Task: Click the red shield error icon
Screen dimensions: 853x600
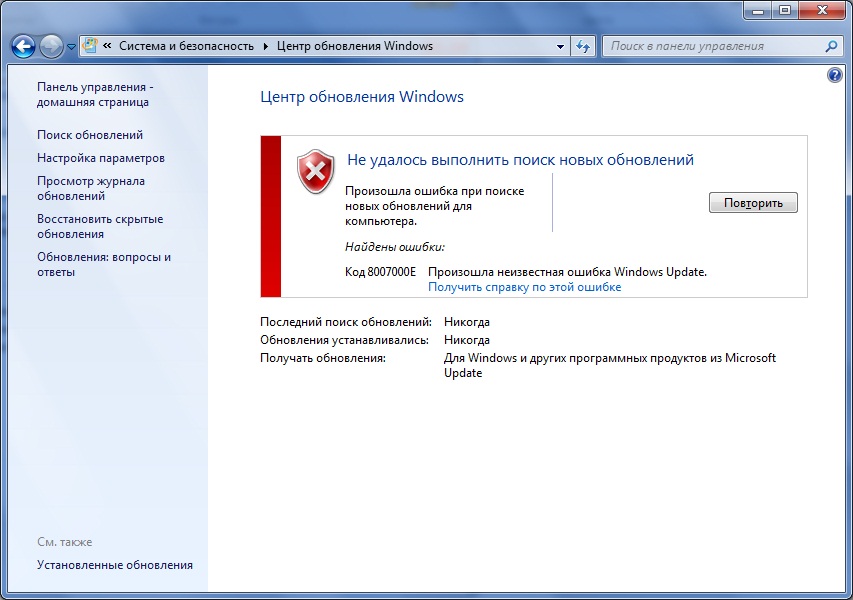Action: tap(316, 172)
